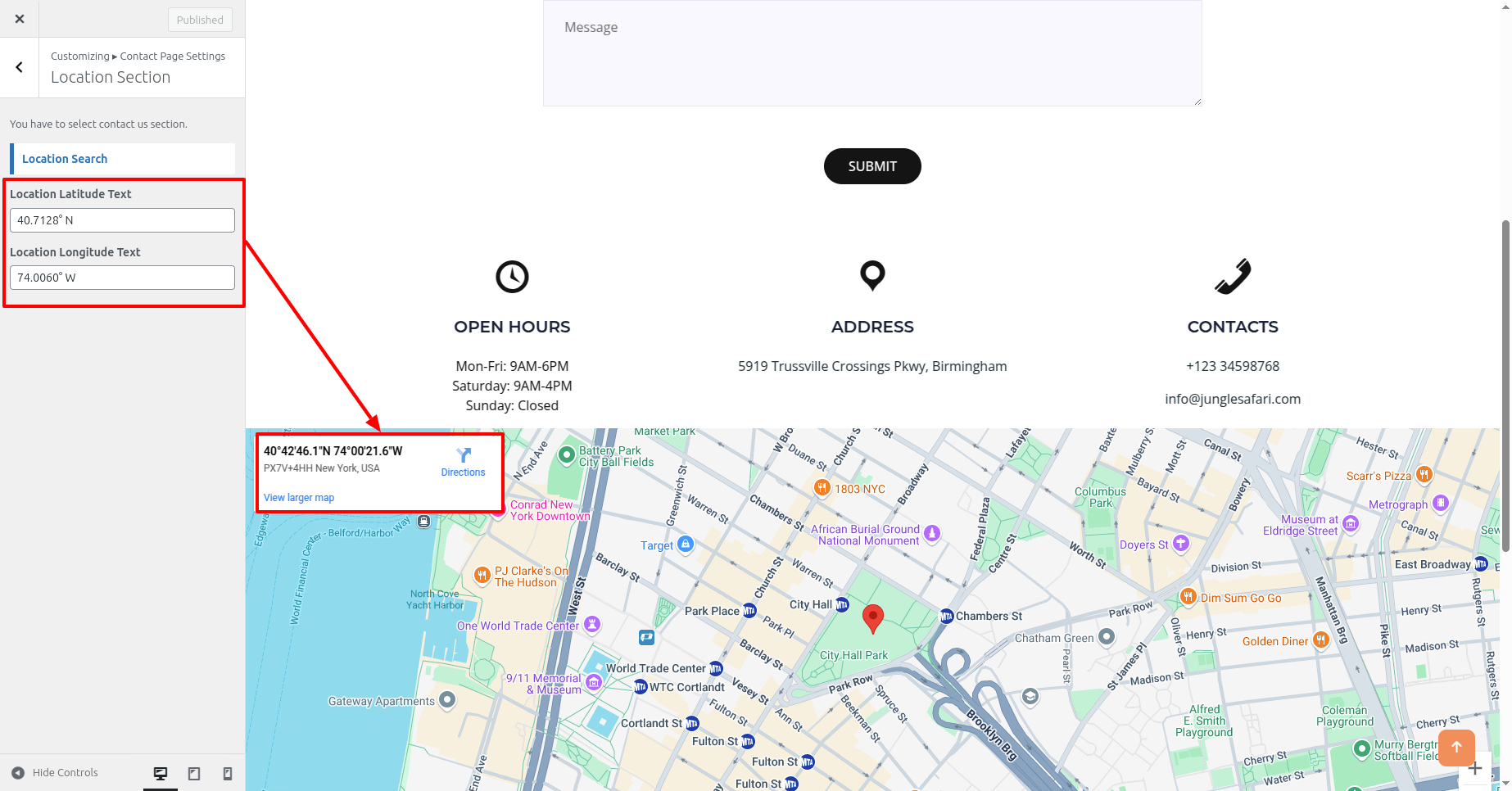This screenshot has width=1512, height=791.
Task: Click the One World Trade Center marker
Action: coord(592,625)
